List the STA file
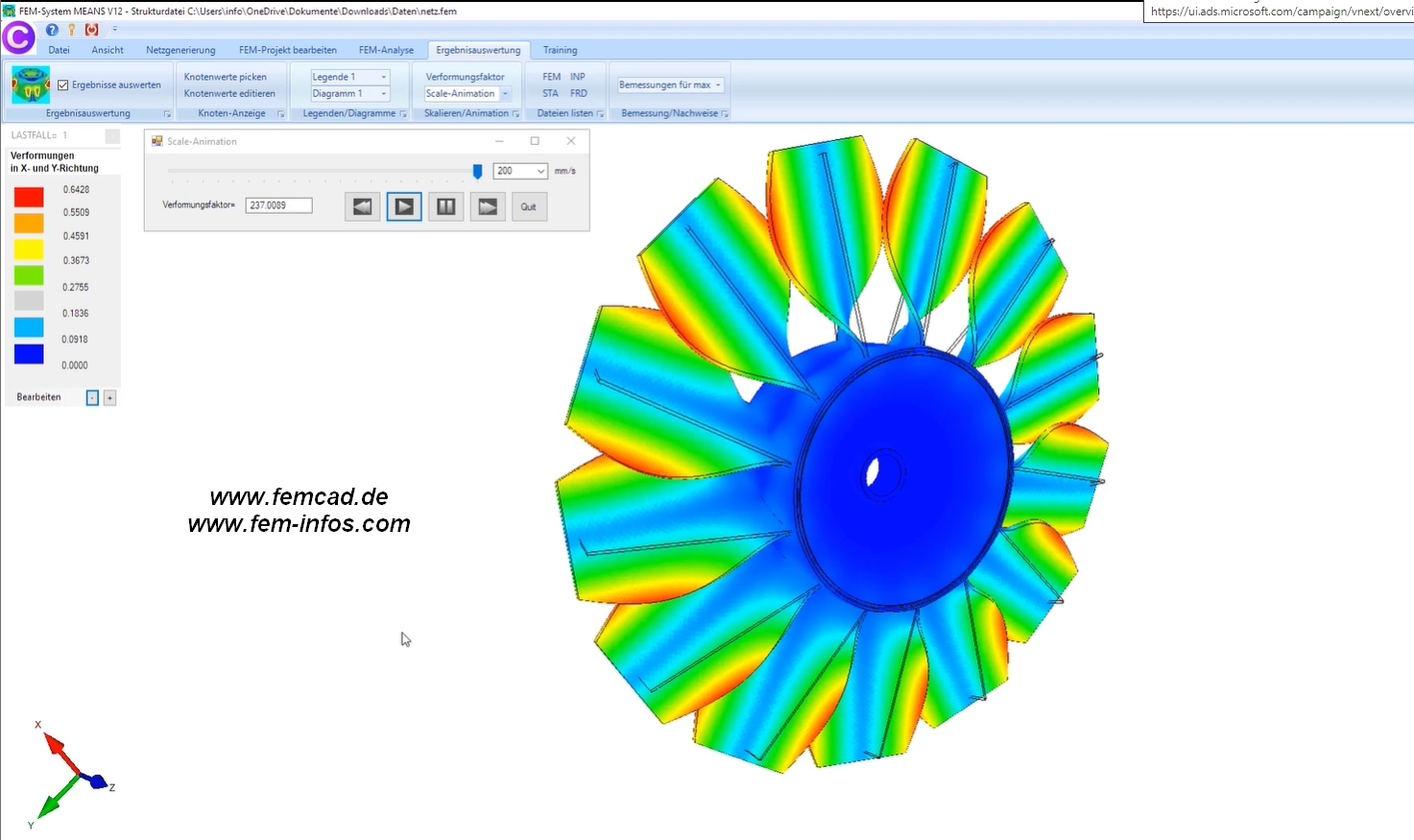The image size is (1414, 840). click(x=550, y=93)
